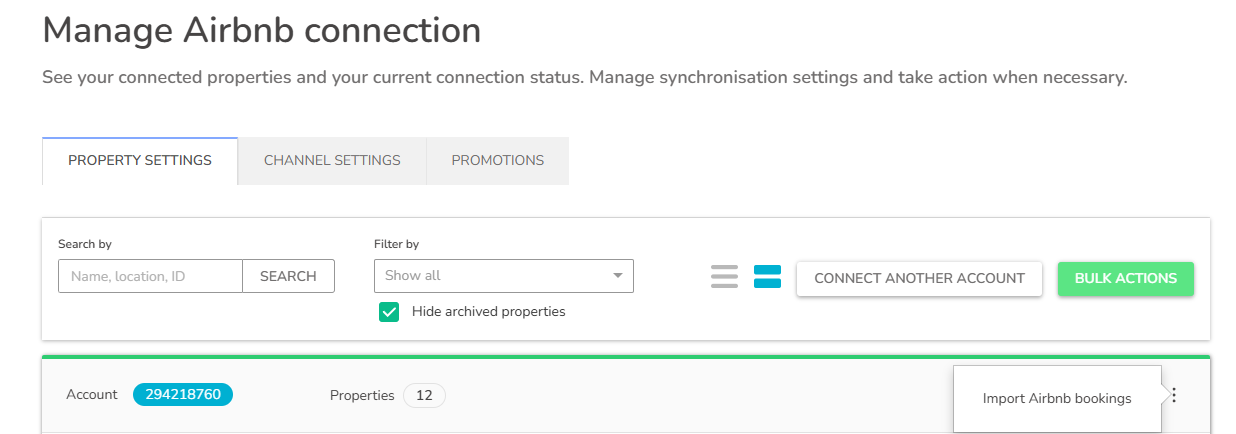Go to the PROMOTIONS tab
The image size is (1236, 434).
497,161
